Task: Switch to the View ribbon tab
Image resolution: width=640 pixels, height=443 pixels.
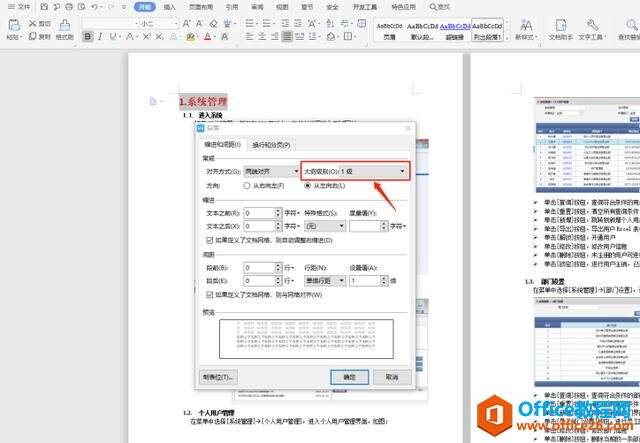Action: [x=282, y=7]
